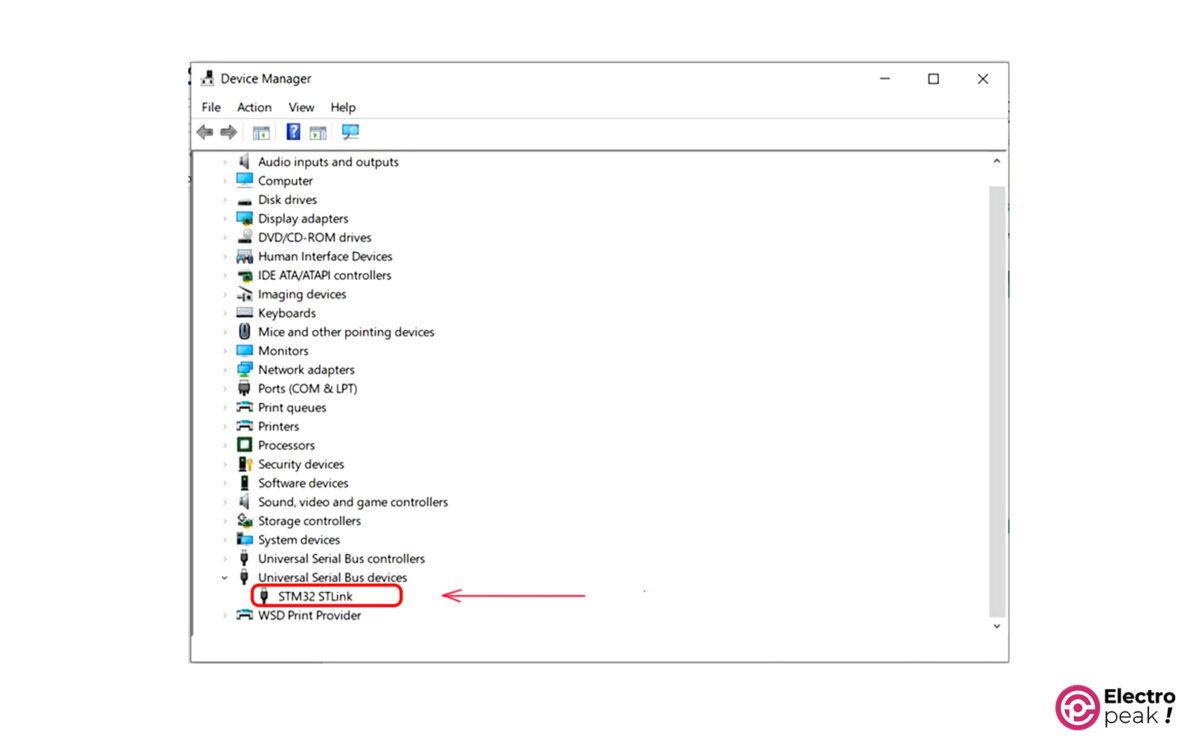Close the Device Manager window
This screenshot has width=1200, height=750.
coord(983,79)
